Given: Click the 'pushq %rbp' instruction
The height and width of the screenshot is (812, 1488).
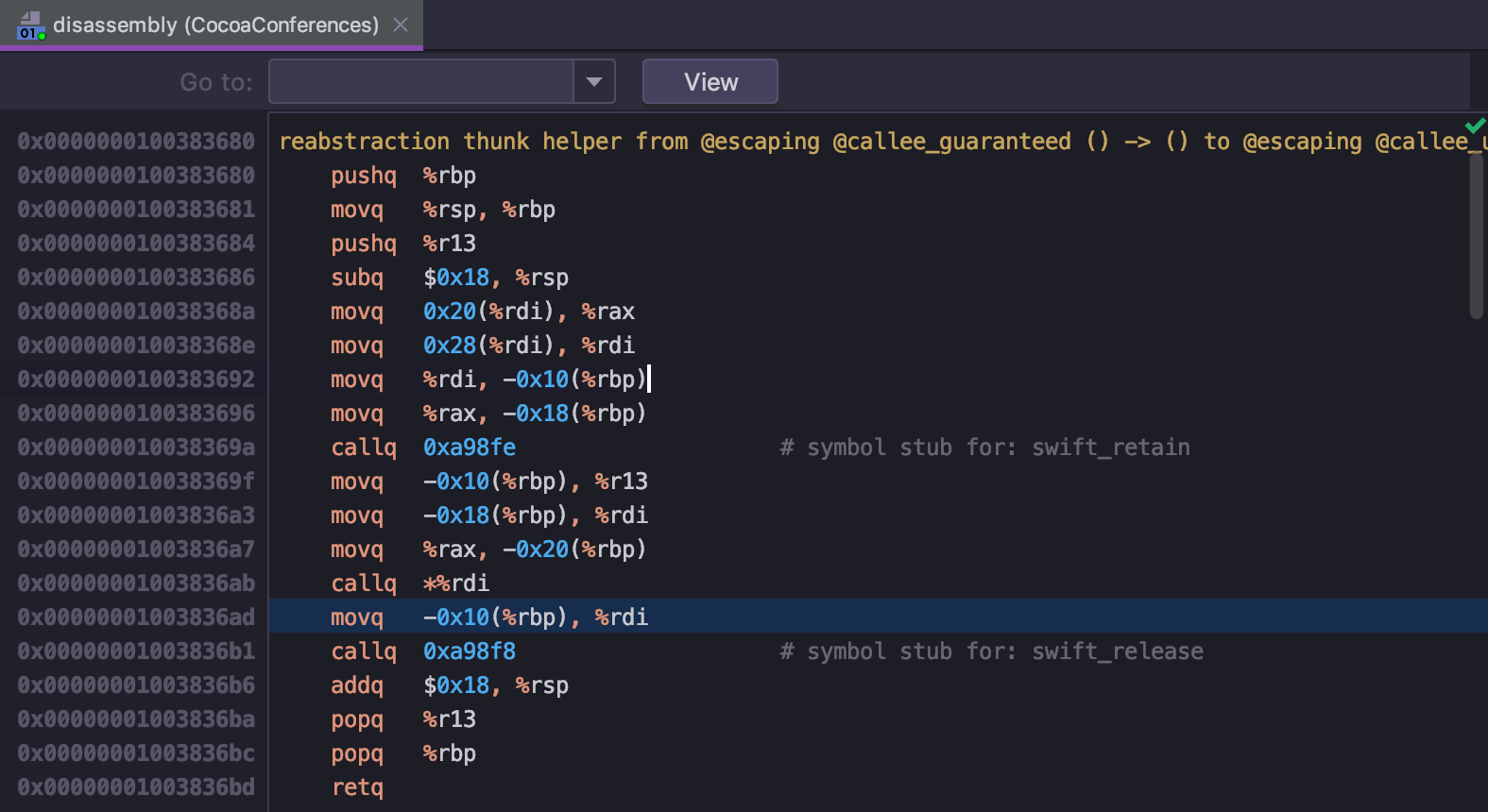Looking at the screenshot, I should click(x=403, y=176).
